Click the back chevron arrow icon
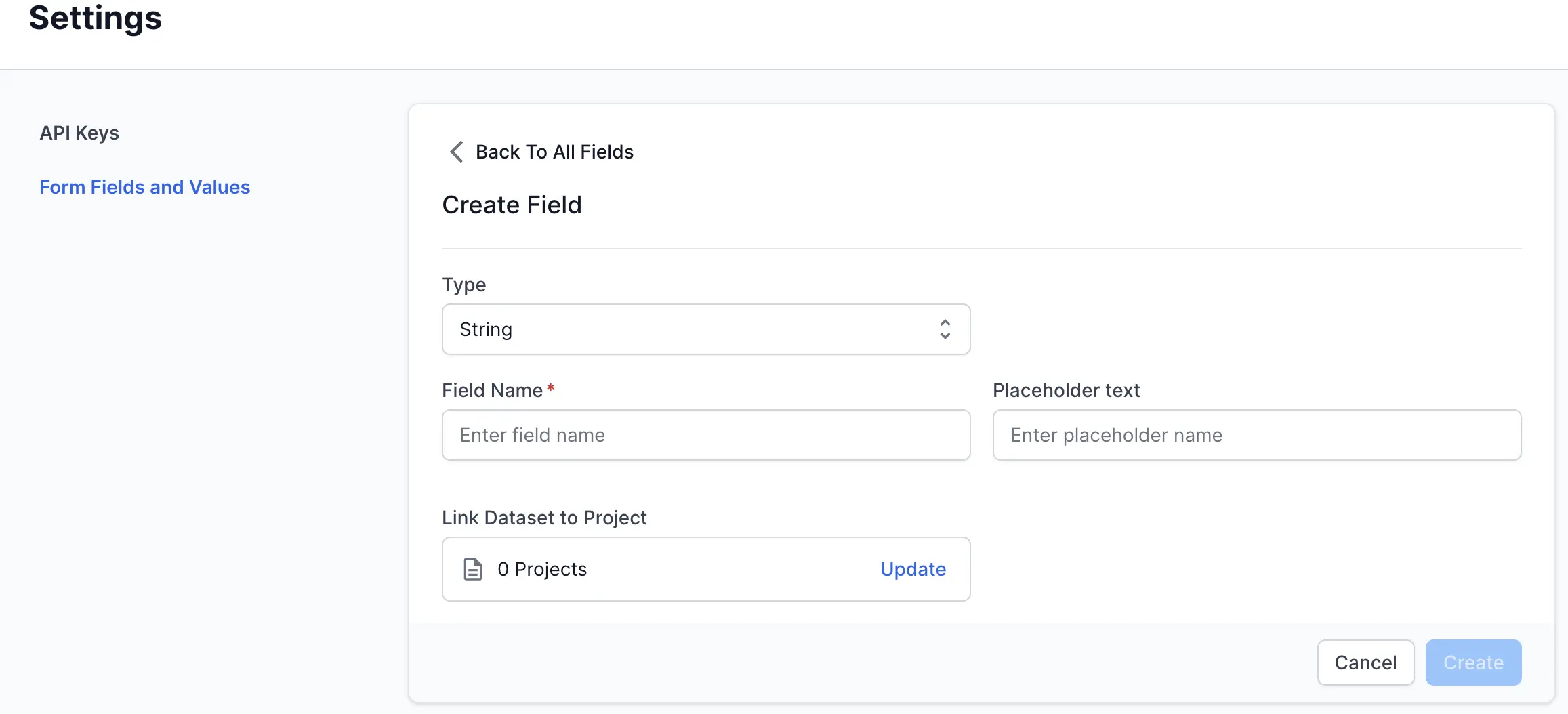This screenshot has width=1568, height=714. (457, 152)
